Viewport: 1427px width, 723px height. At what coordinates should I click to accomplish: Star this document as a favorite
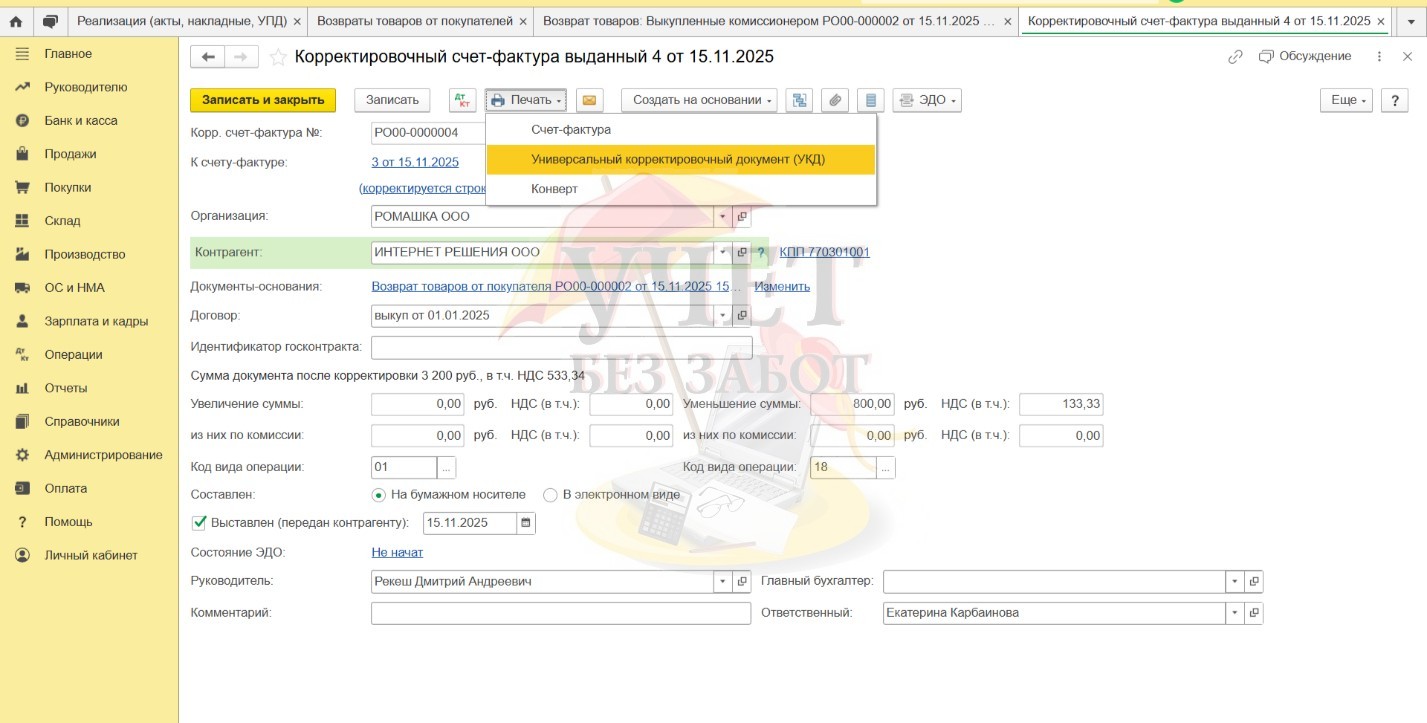(277, 57)
